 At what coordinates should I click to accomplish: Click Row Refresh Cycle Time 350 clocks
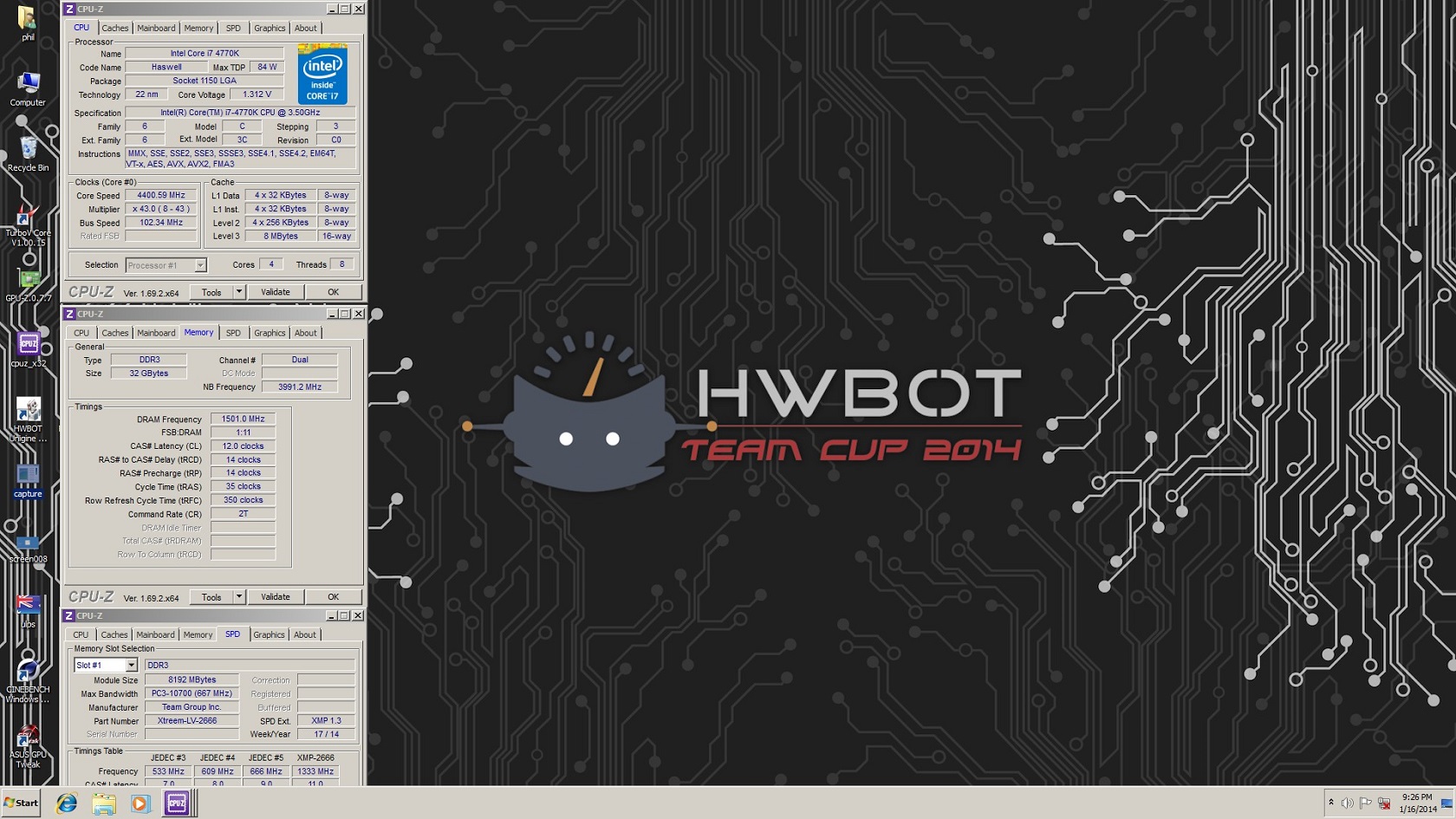(244, 500)
